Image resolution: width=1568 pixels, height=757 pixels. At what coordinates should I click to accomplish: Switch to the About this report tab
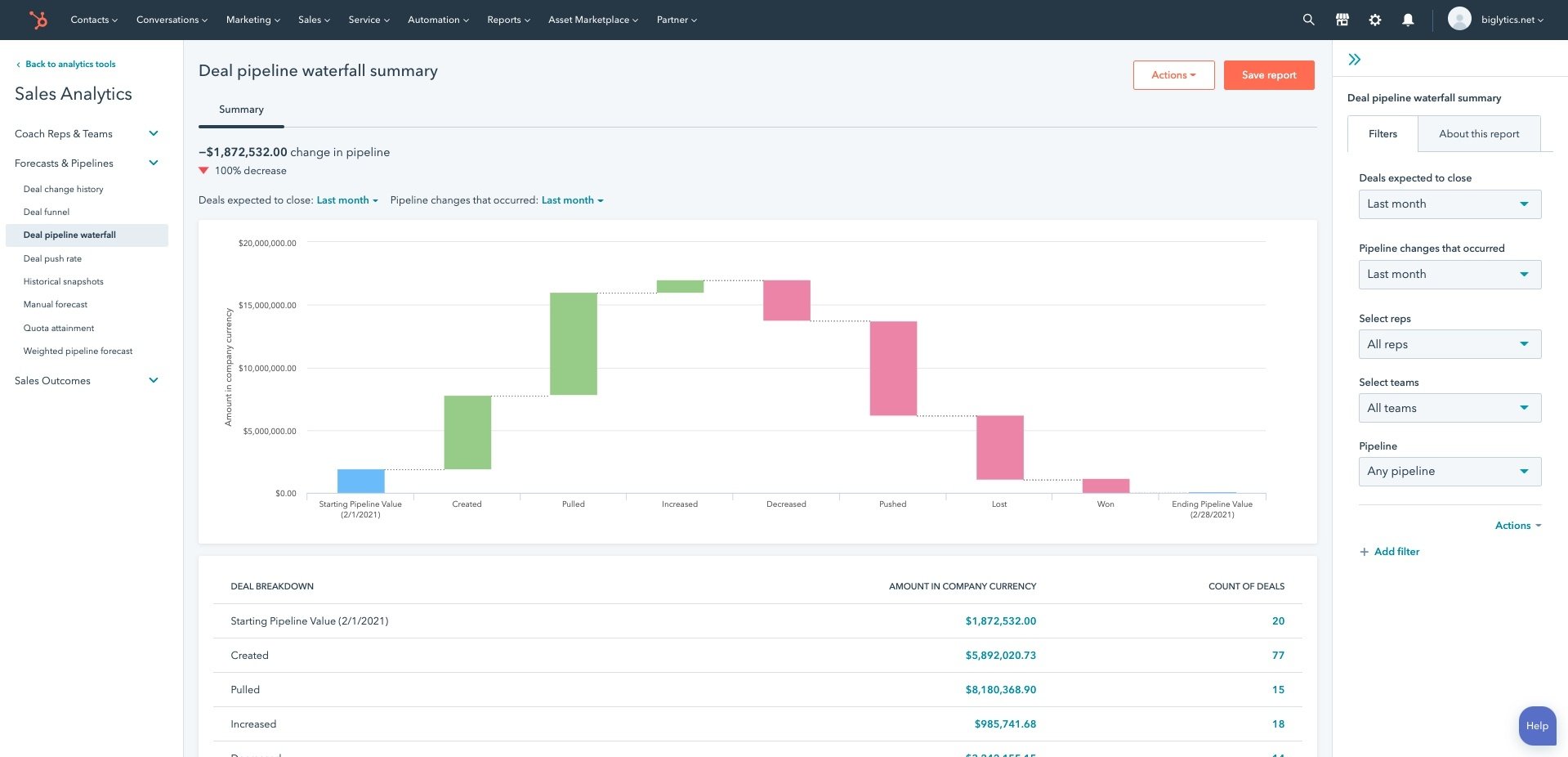(x=1479, y=133)
